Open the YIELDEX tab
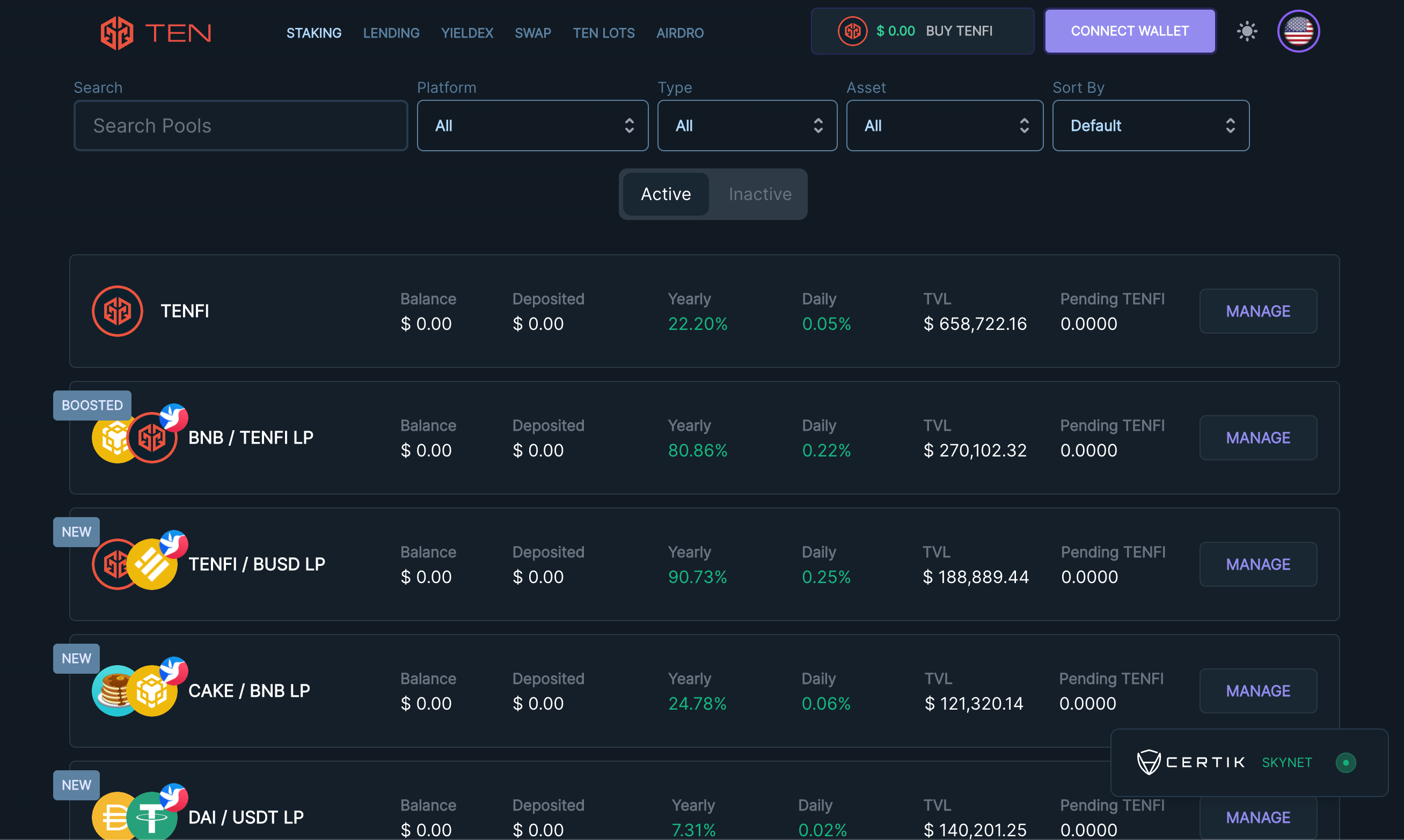Image resolution: width=1404 pixels, height=840 pixels. pos(467,33)
